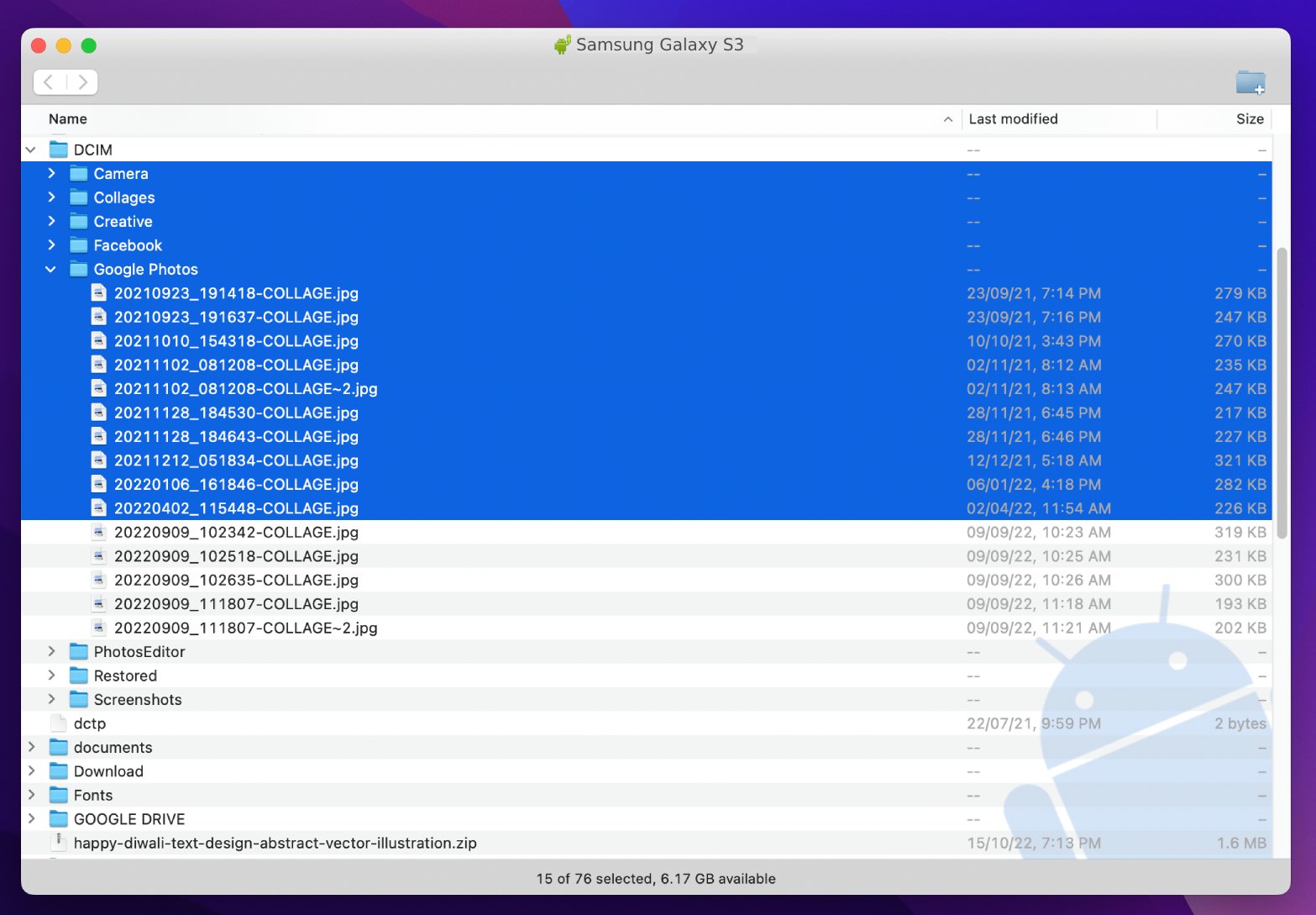Click the 2 bytes size cell
The image size is (1316, 915).
click(1240, 723)
